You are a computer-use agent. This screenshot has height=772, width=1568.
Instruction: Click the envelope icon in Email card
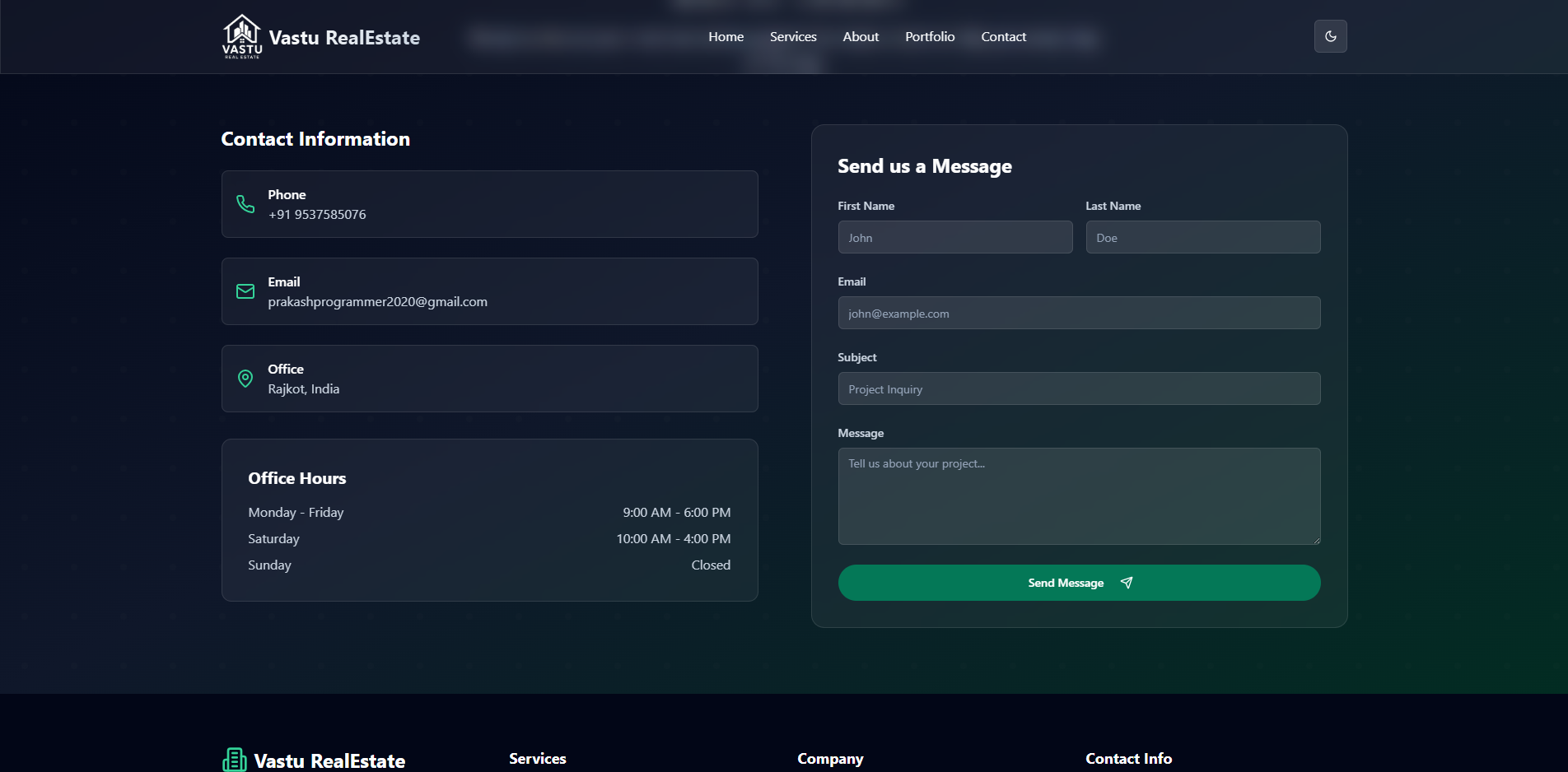click(245, 291)
